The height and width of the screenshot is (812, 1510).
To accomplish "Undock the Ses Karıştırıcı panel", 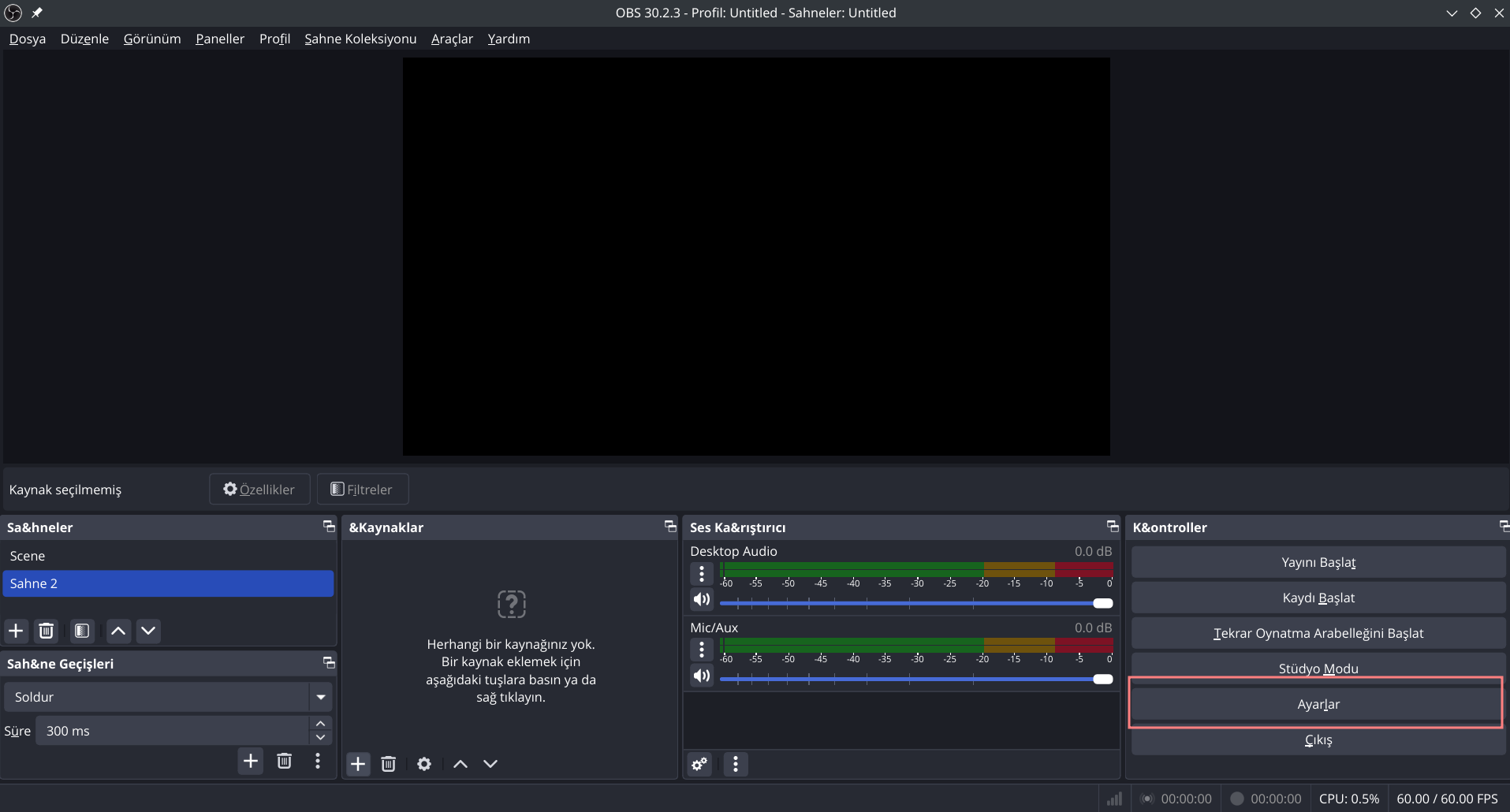I will pos(1113,527).
